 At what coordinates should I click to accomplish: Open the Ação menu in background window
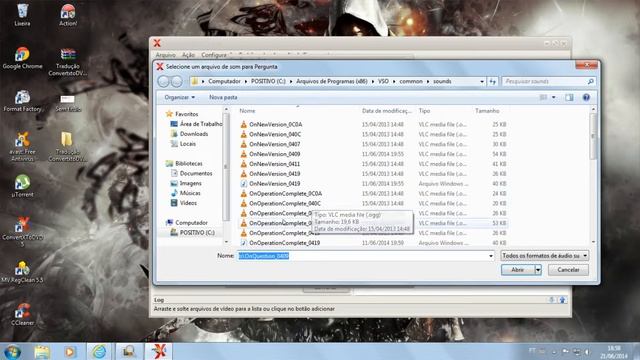(188, 55)
